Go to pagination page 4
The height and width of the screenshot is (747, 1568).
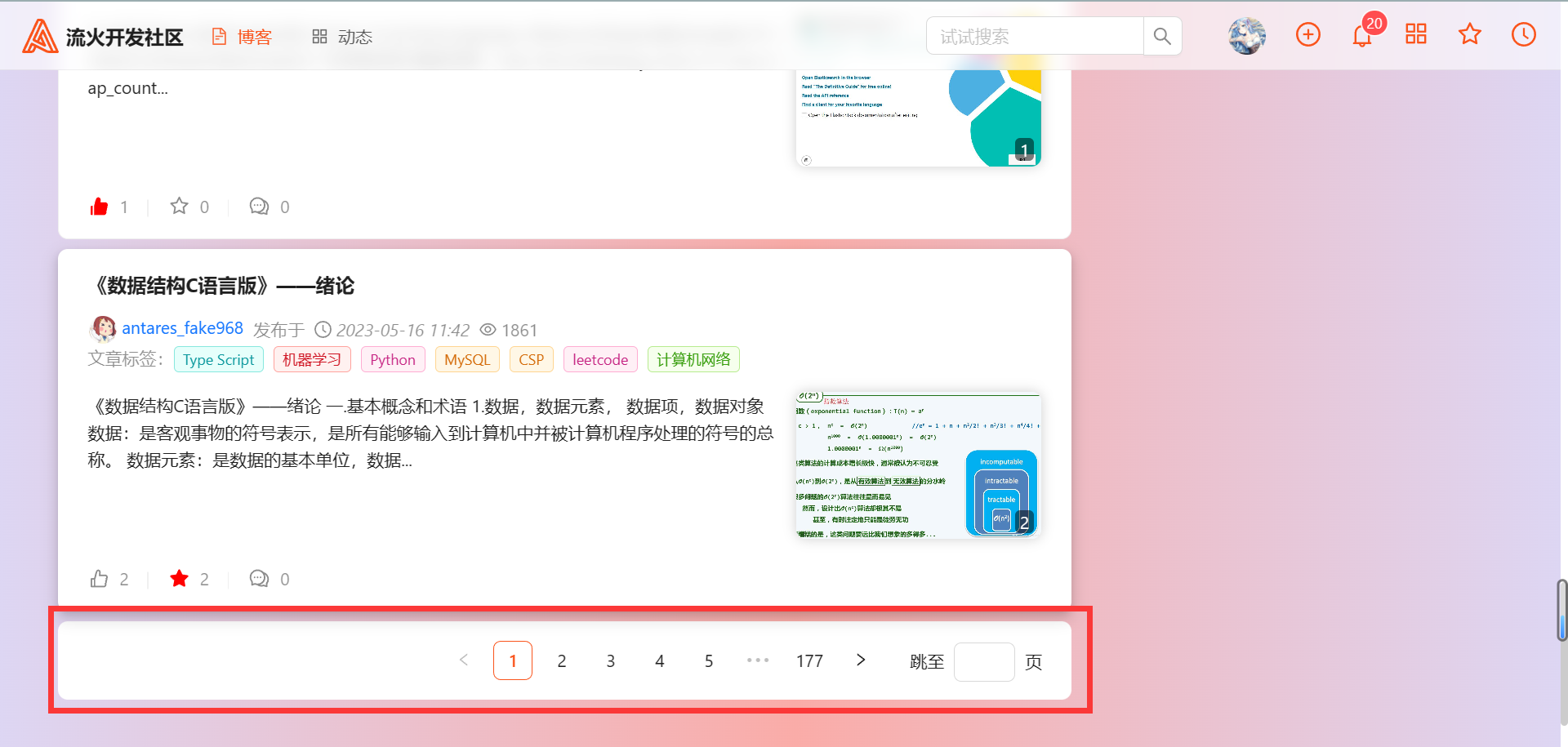660,660
